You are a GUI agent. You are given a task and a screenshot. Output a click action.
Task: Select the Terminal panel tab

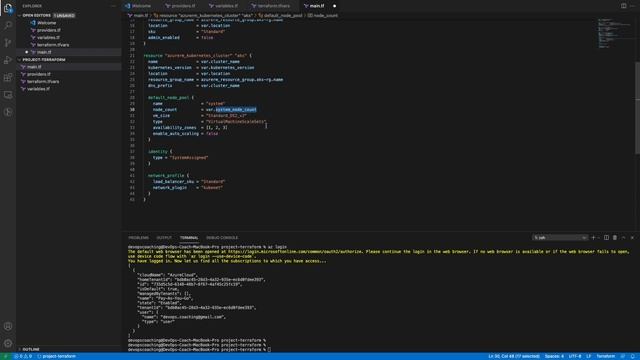click(189, 238)
